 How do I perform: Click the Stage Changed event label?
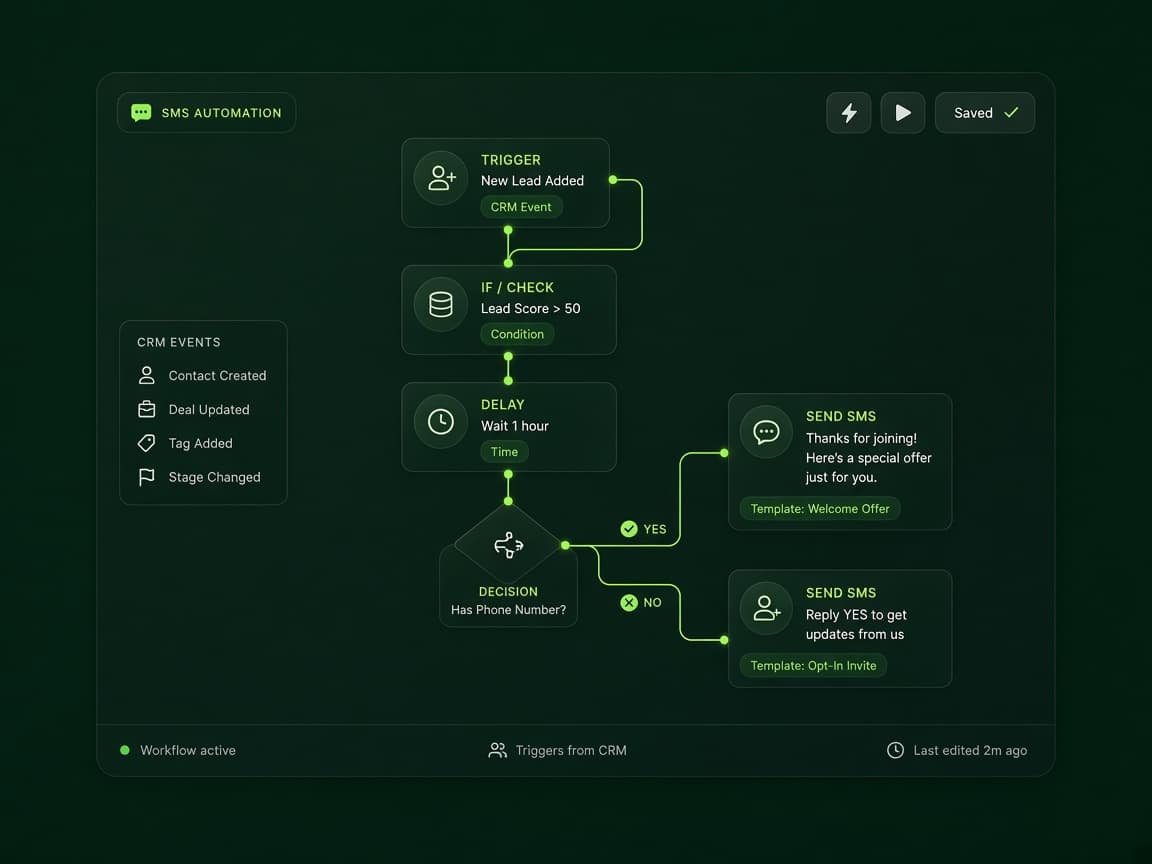(215, 478)
